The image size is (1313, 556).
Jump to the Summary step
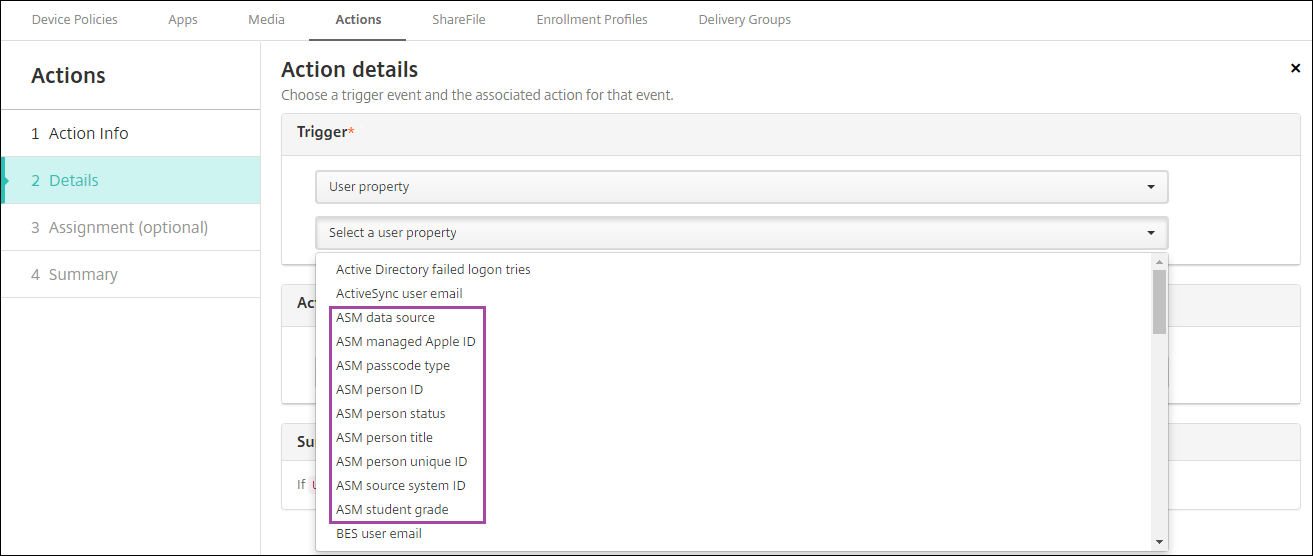tap(83, 275)
